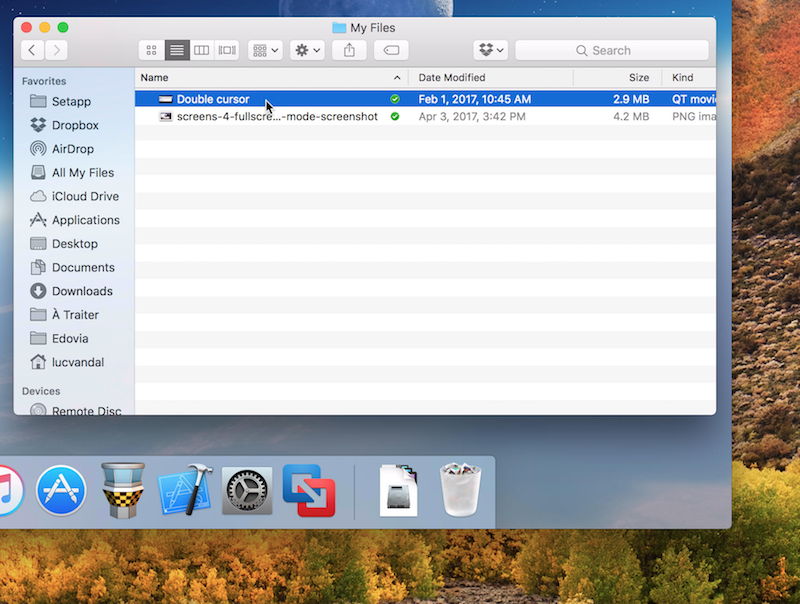This screenshot has height=604, width=800.
Task: Open Edovia folder in the sidebar
Action: [x=70, y=338]
